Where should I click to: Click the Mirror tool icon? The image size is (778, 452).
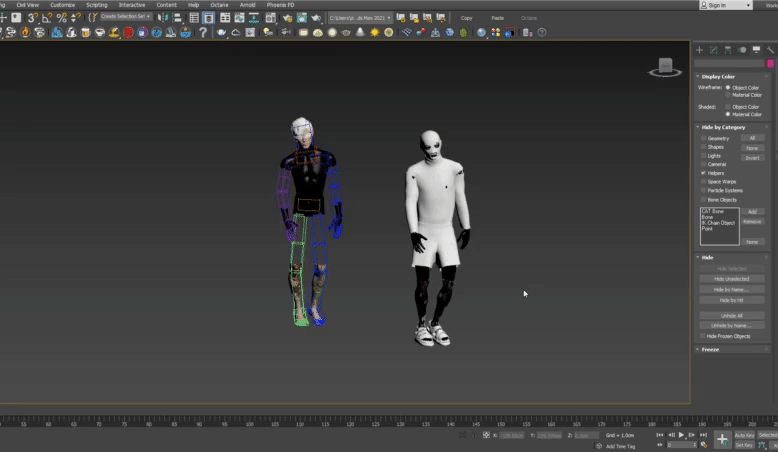pos(162,18)
